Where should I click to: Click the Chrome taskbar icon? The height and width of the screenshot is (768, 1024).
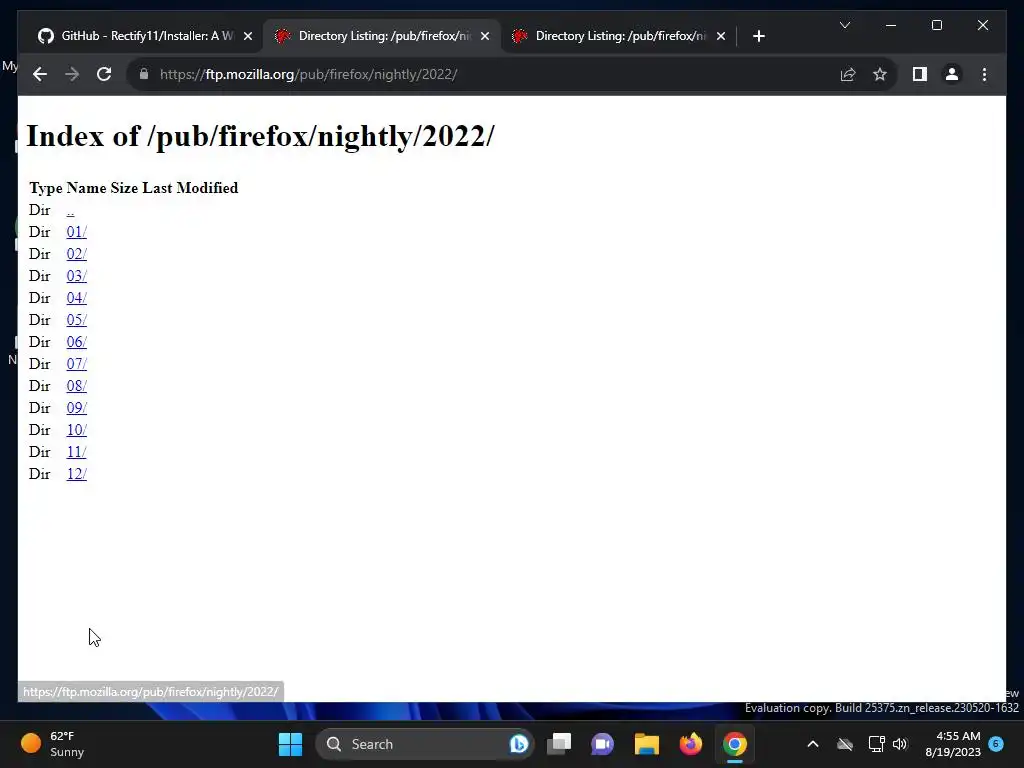point(735,744)
